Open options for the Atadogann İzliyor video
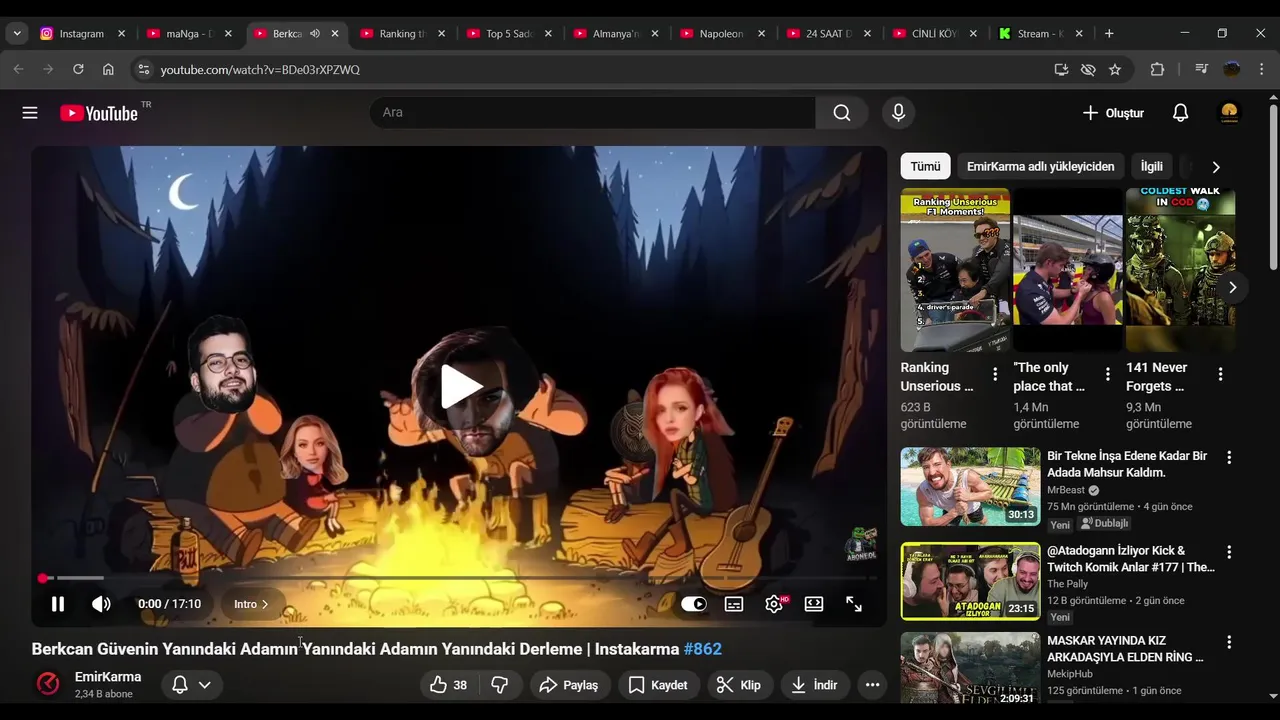Screen dimensions: 1280x720 click(1229, 552)
